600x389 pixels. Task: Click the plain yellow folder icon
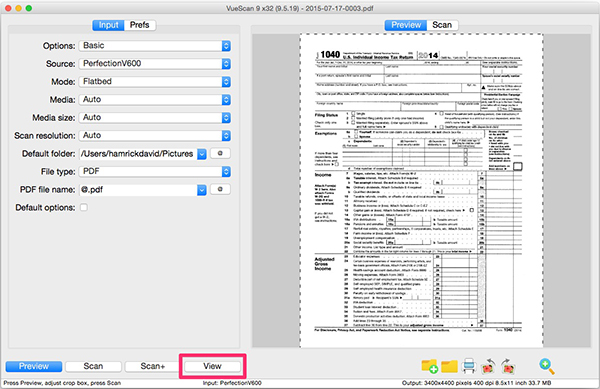click(x=449, y=366)
